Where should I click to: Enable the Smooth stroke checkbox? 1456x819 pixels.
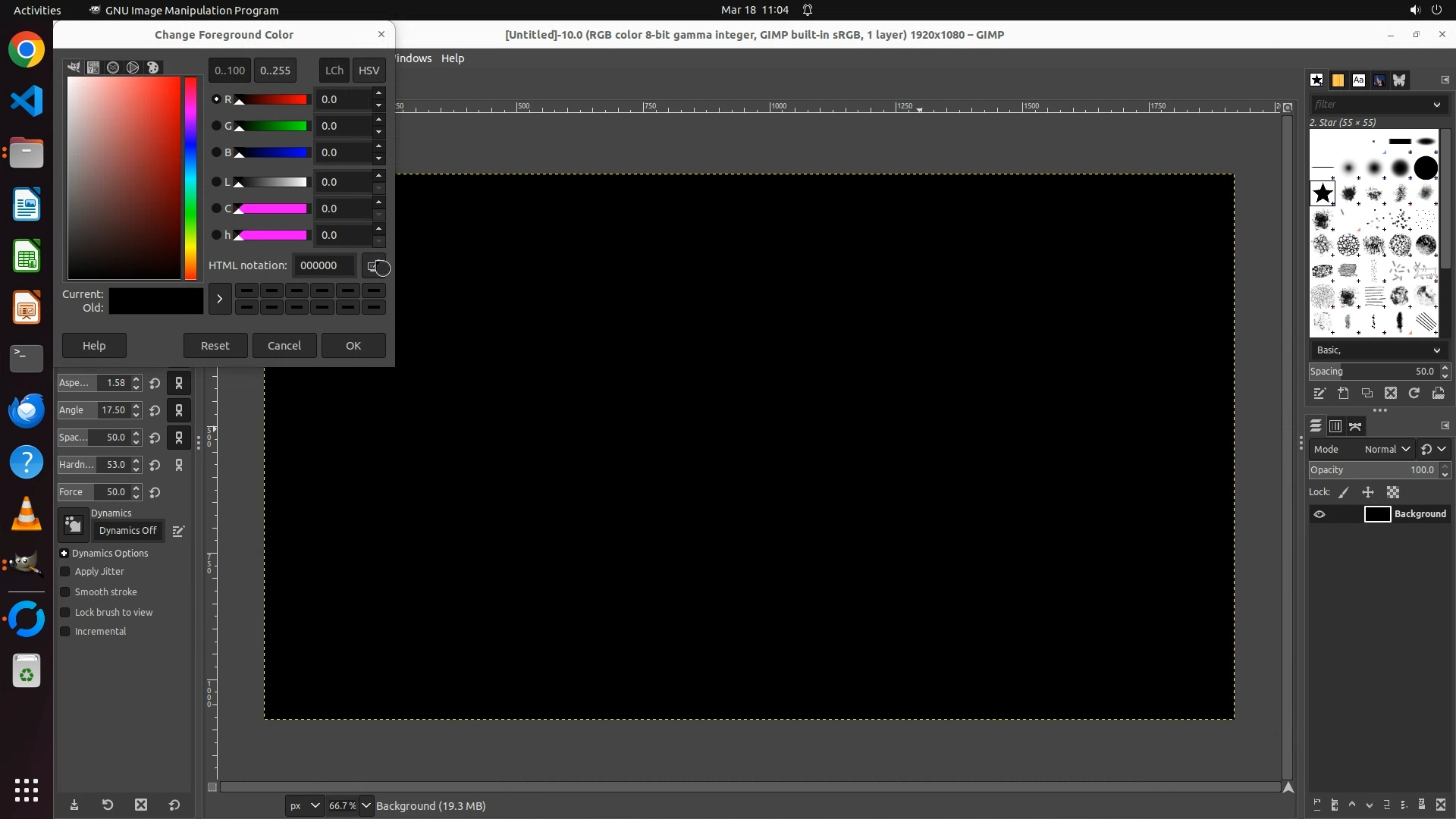click(65, 592)
